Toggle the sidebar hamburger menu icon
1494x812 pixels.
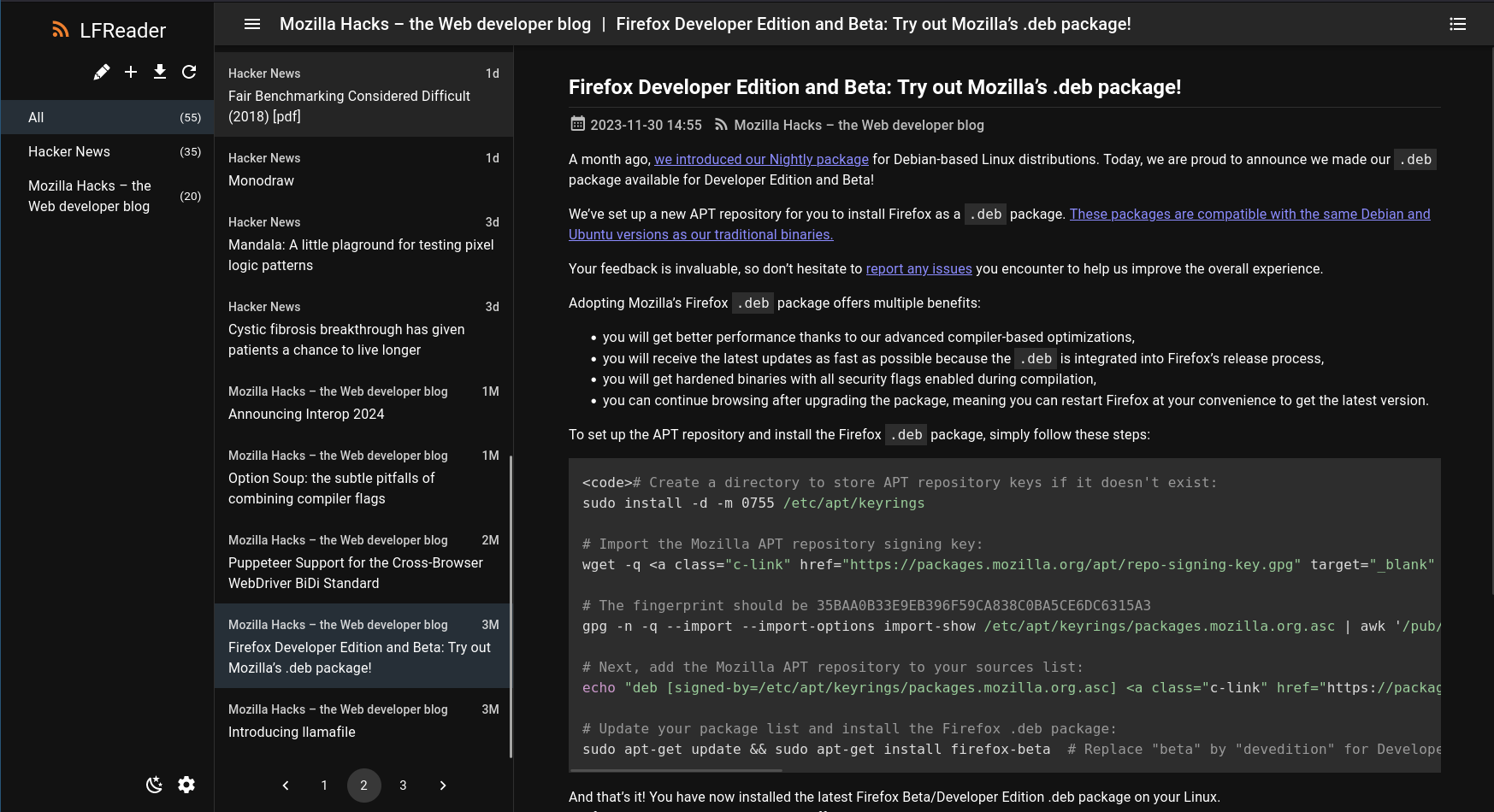coord(252,24)
